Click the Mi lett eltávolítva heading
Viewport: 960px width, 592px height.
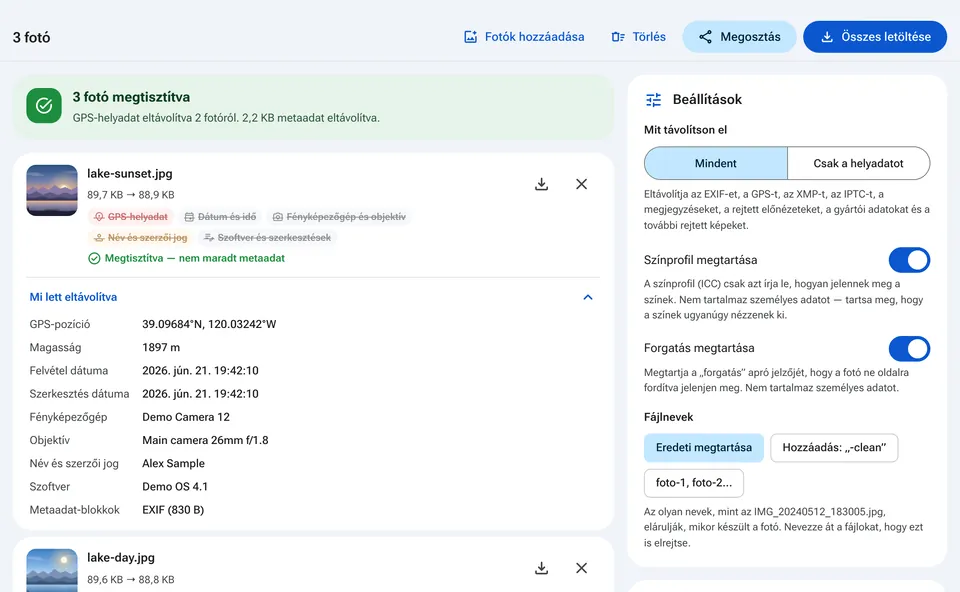[73, 297]
